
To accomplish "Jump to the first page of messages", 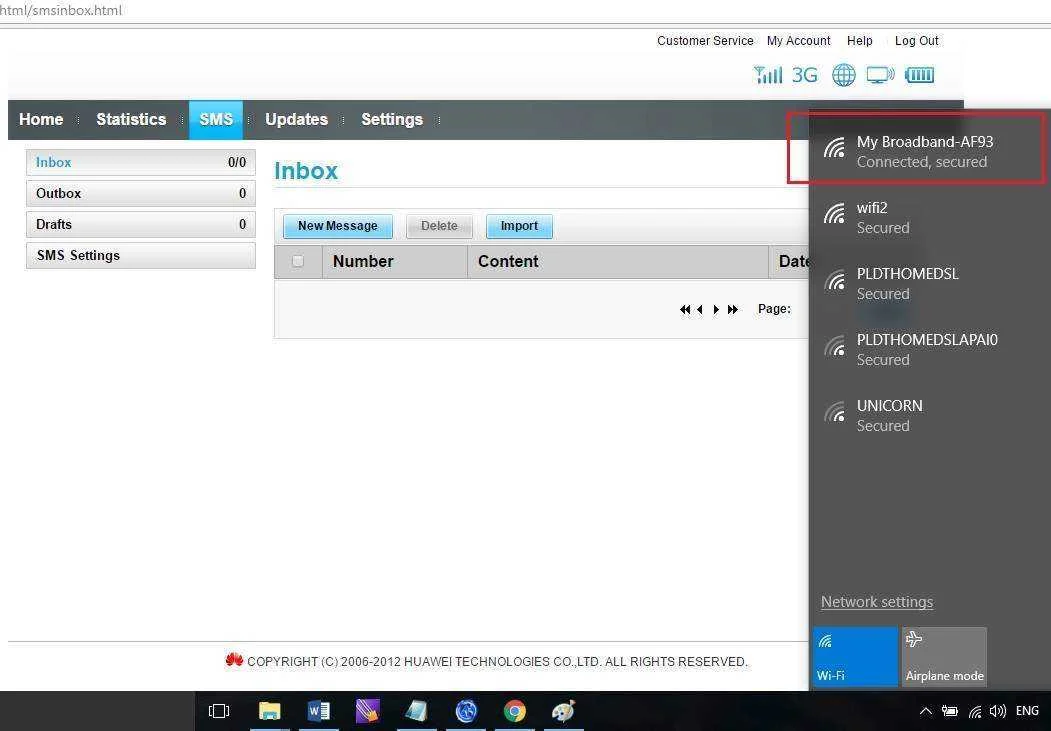I will coord(684,310).
